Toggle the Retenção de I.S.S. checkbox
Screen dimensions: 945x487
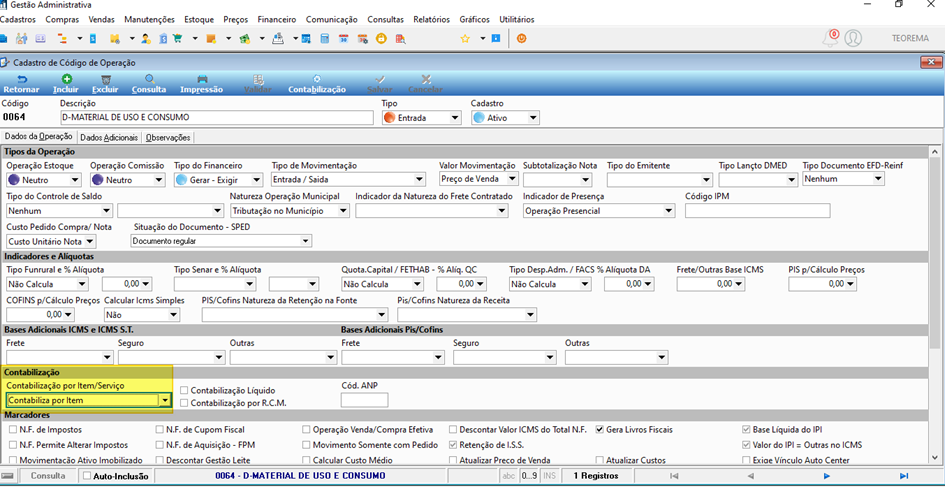click(x=453, y=445)
